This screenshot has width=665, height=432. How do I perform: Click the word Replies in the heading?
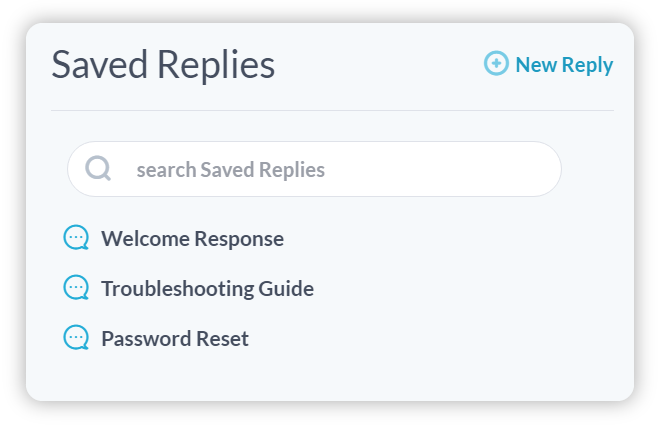[x=216, y=65]
